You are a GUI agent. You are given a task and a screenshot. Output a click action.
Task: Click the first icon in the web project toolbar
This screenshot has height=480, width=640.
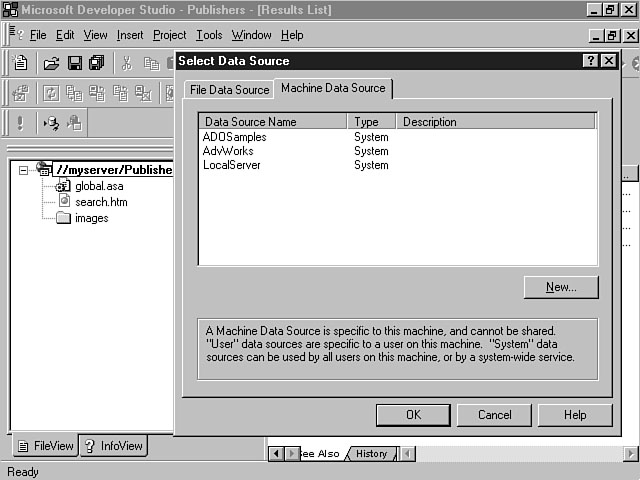tap(20, 93)
